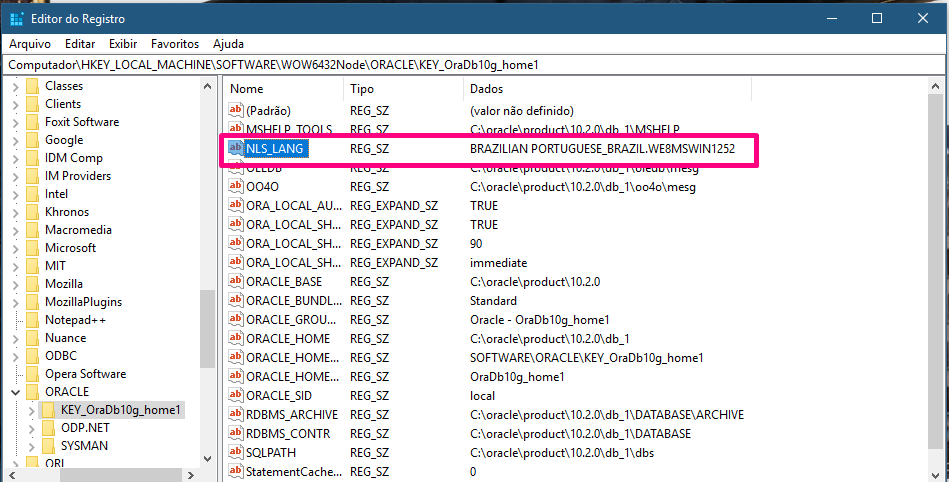Image resolution: width=949 pixels, height=482 pixels.
Task: Select the MozillaPlugins key
Action: tap(84, 302)
